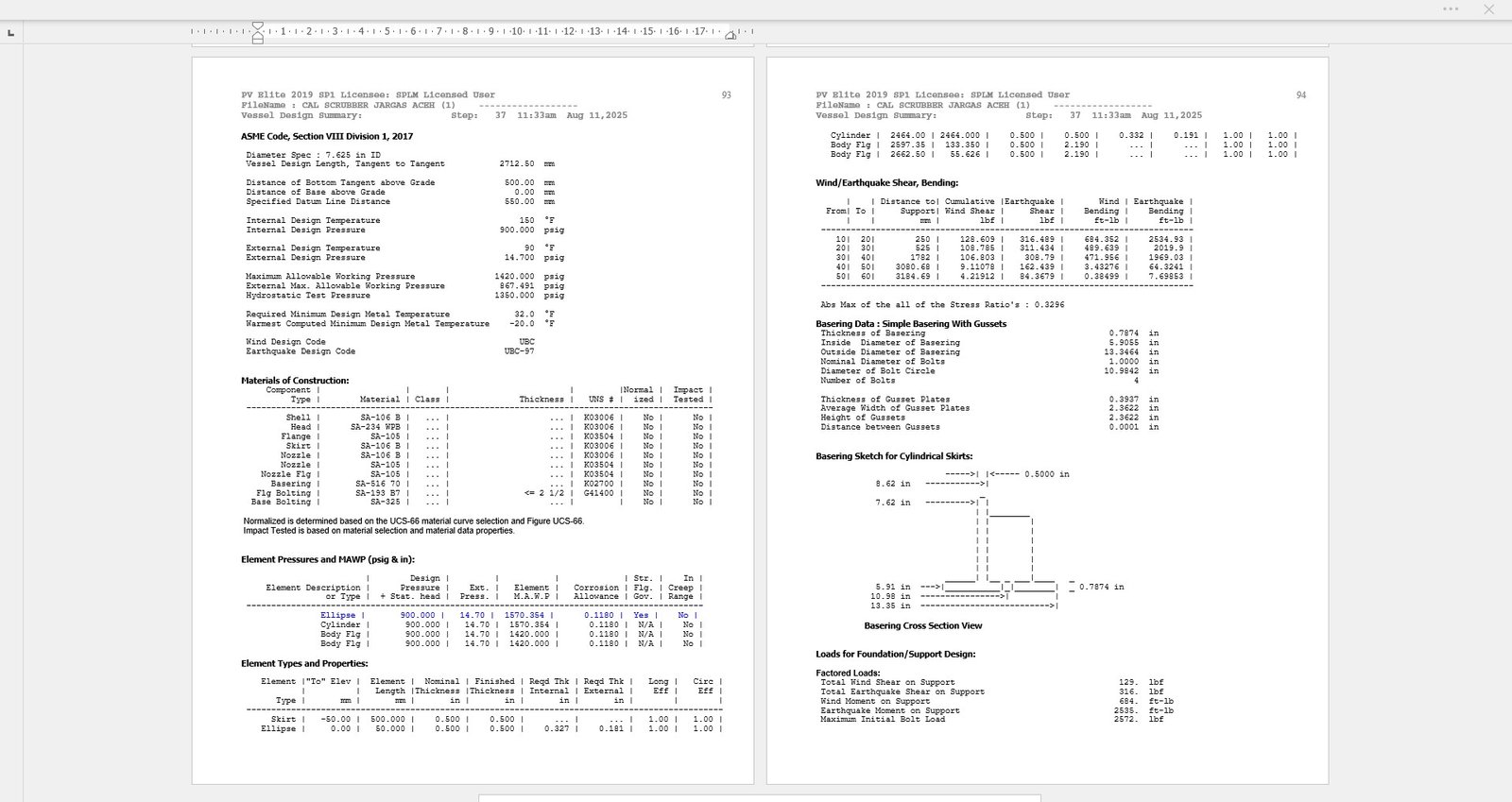Click the blue 'Ellipse' row in pressures table
This screenshot has height=802, width=1512.
[338, 615]
